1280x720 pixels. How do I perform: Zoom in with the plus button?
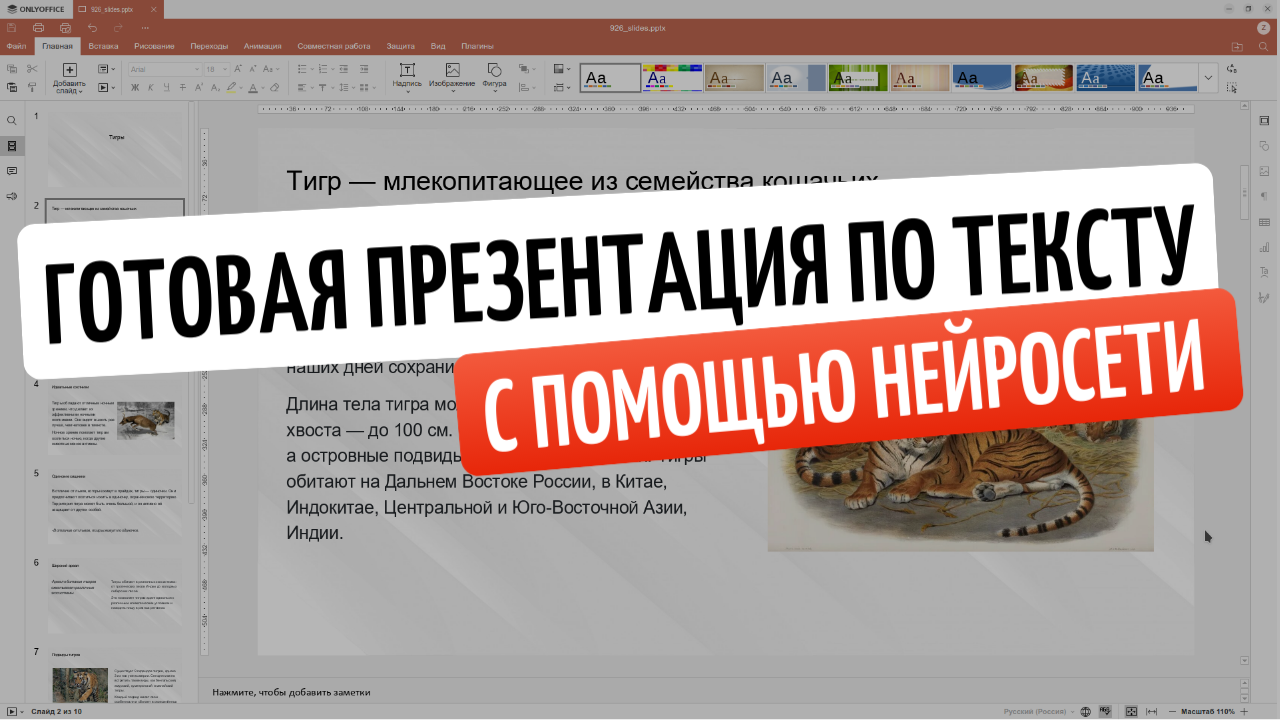1244,711
